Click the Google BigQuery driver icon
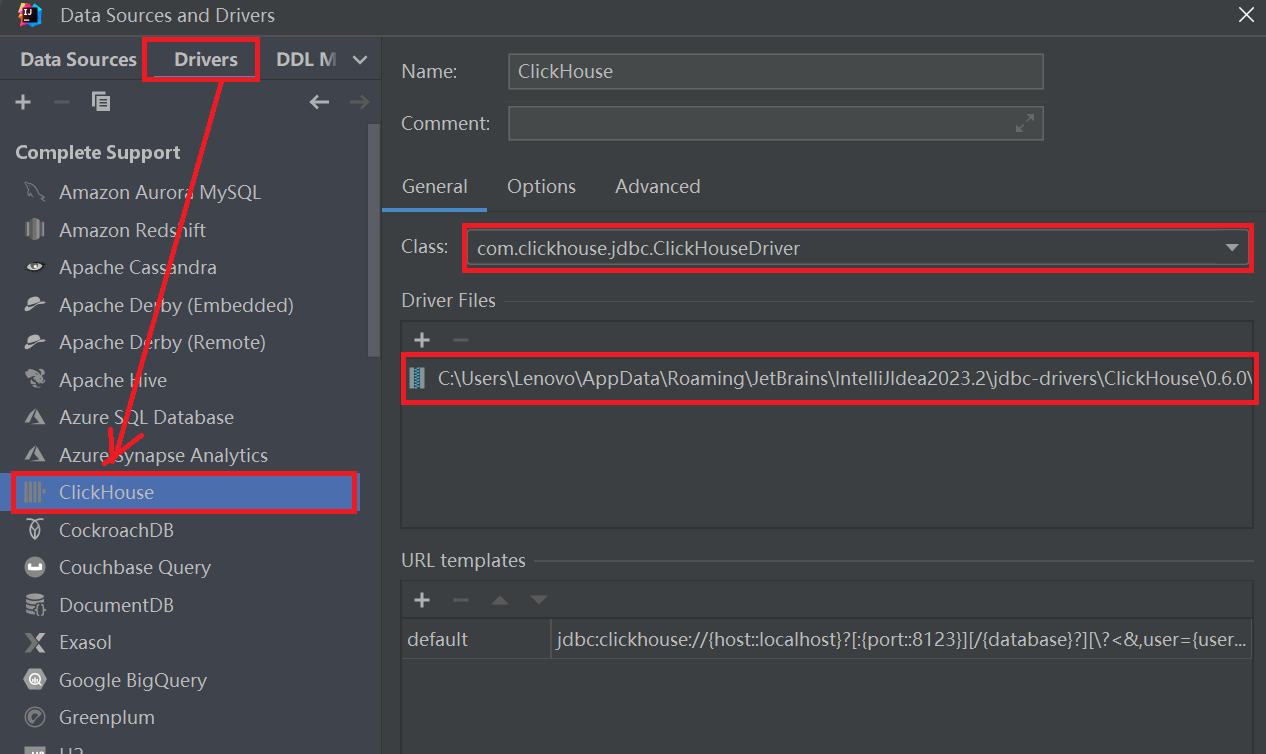 click(35, 680)
